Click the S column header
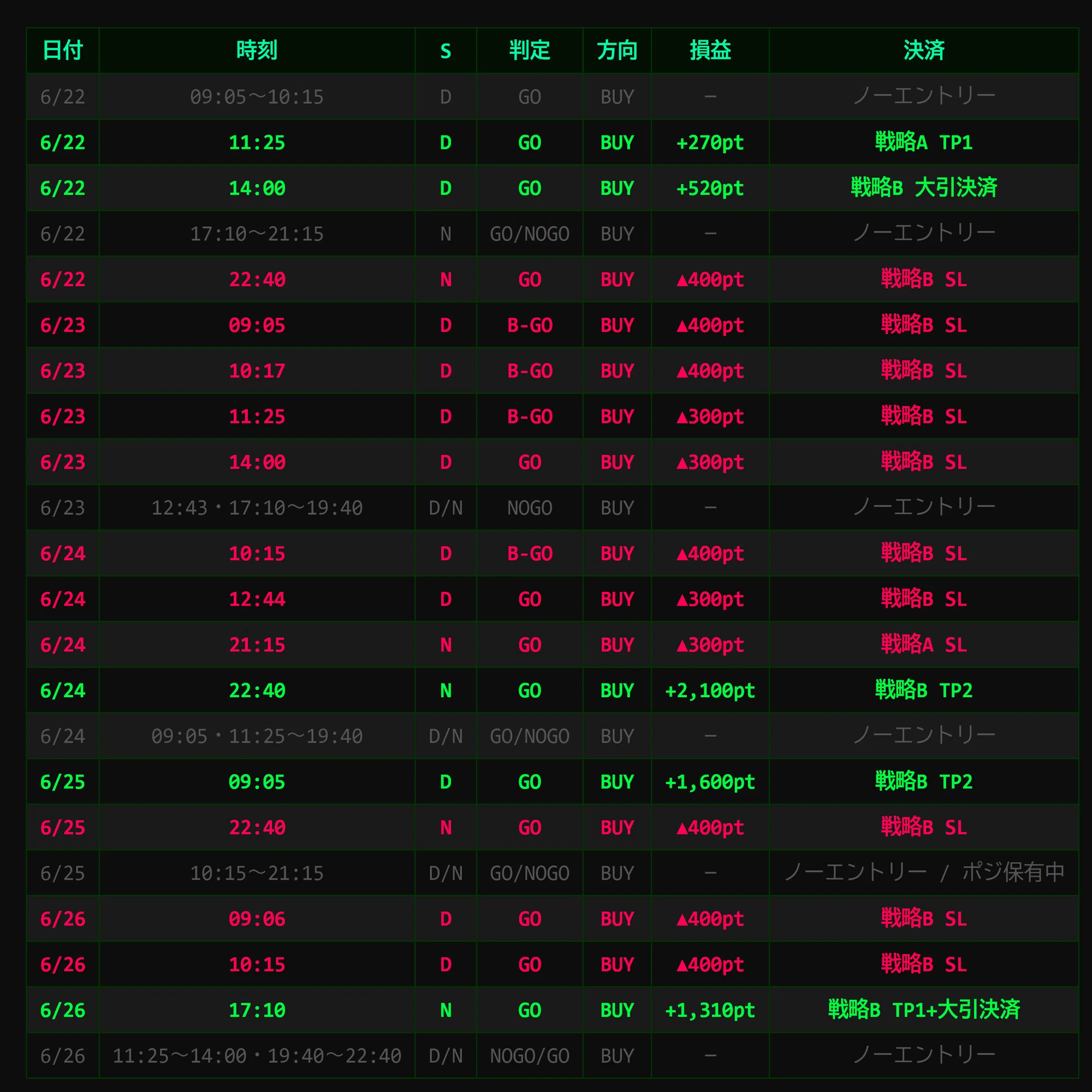The image size is (1092, 1092). 446,51
